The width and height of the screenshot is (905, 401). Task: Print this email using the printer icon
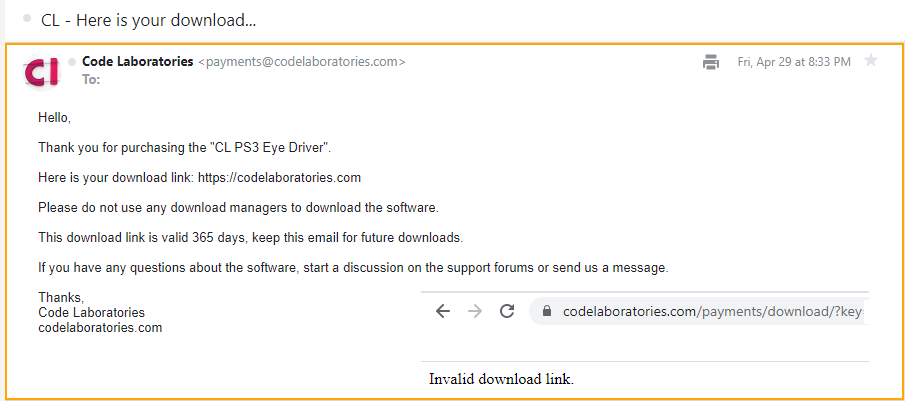point(710,62)
